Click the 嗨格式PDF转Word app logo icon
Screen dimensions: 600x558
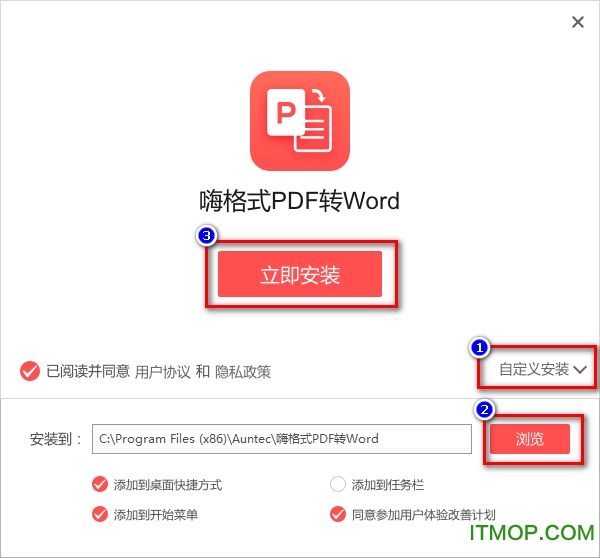pyautogui.click(x=300, y=121)
